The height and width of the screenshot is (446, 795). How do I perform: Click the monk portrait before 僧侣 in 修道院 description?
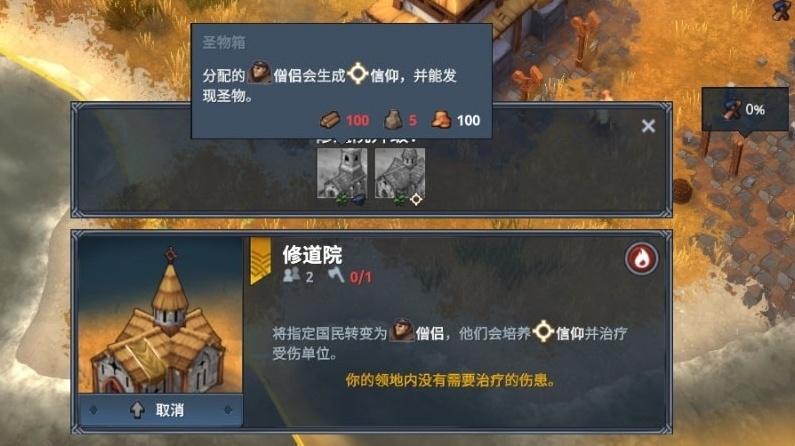[402, 330]
